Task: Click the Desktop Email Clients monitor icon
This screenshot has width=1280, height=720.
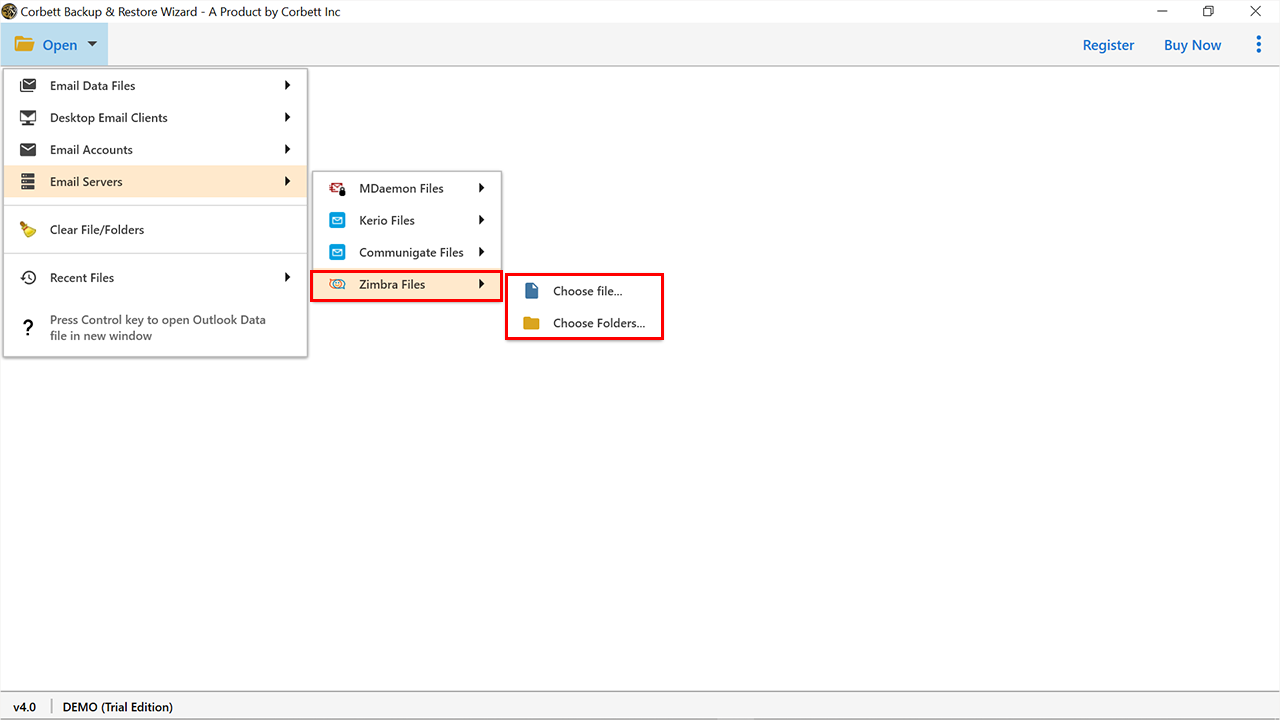Action: tap(28, 118)
